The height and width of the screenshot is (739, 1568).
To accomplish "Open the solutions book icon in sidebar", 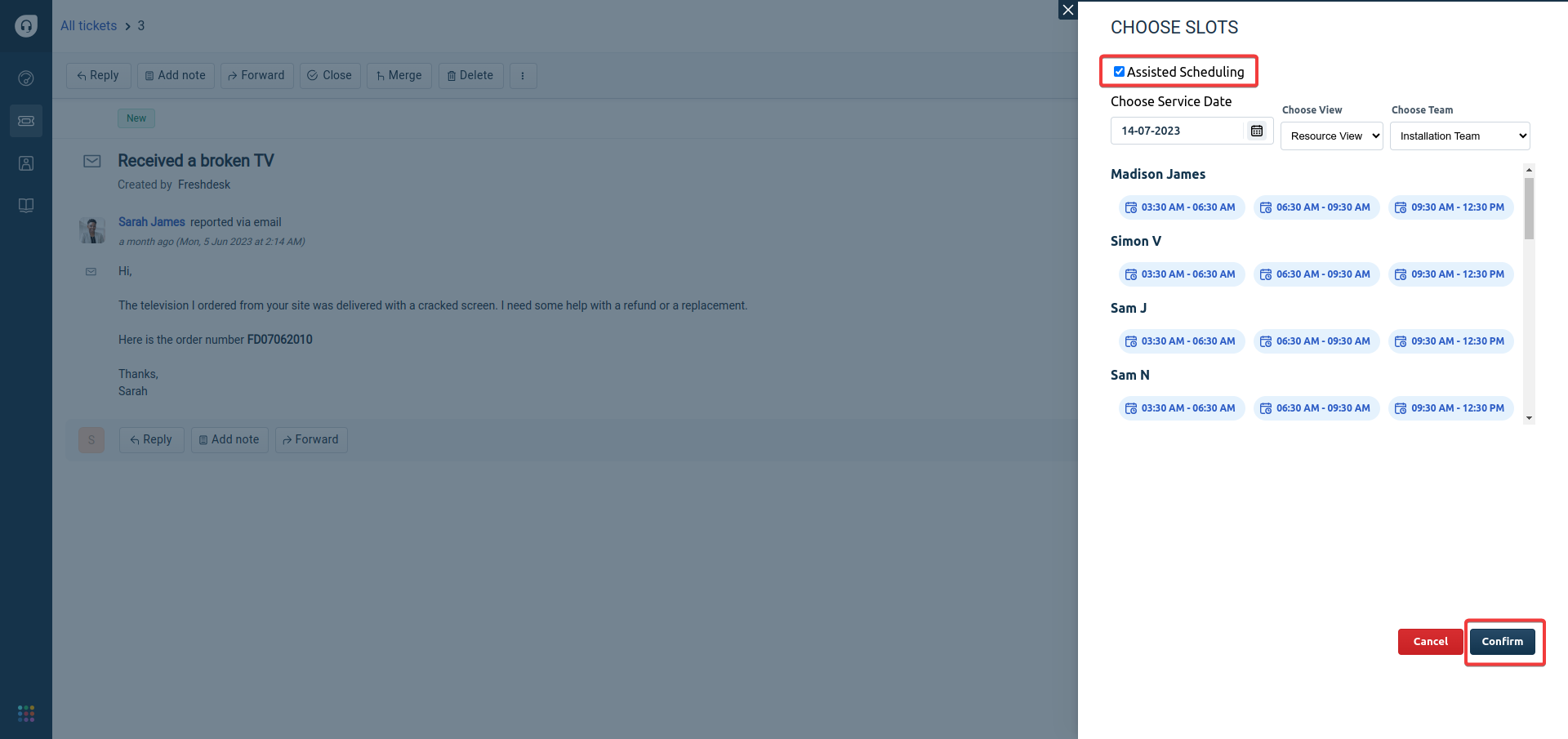I will coord(26,206).
